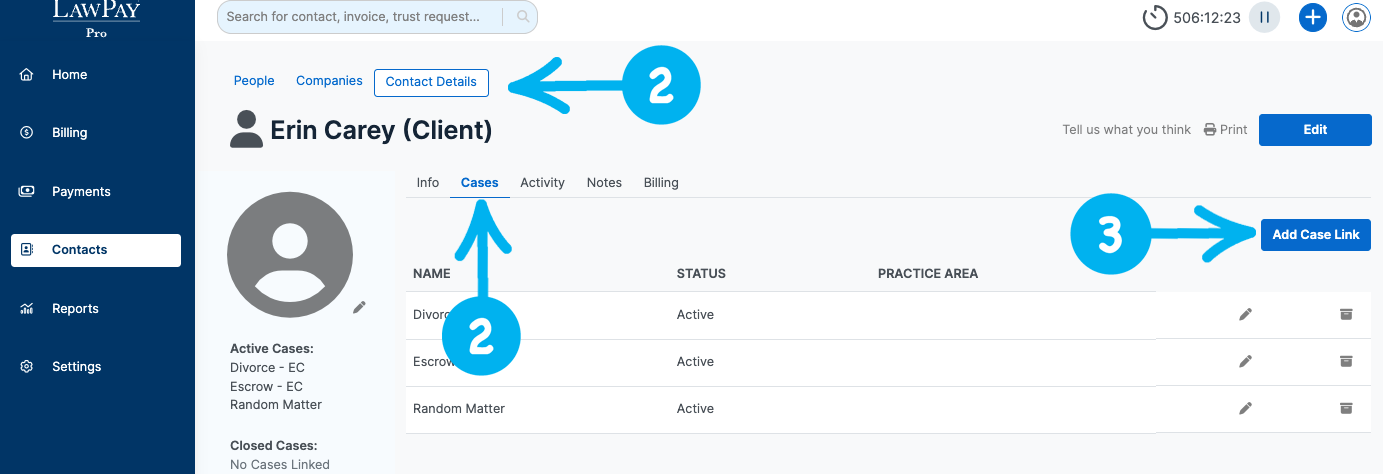1383x474 pixels.
Task: Click the search magnifier icon
Action: coord(523,17)
